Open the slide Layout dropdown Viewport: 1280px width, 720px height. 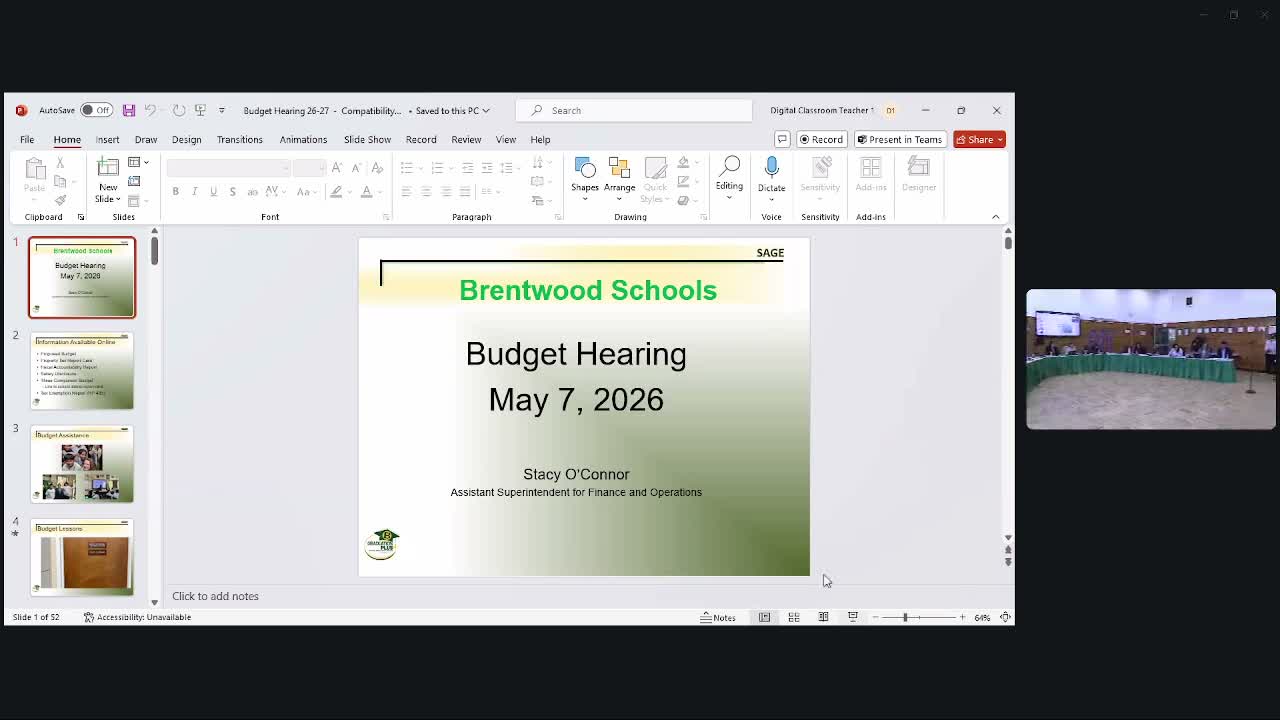[x=138, y=162]
